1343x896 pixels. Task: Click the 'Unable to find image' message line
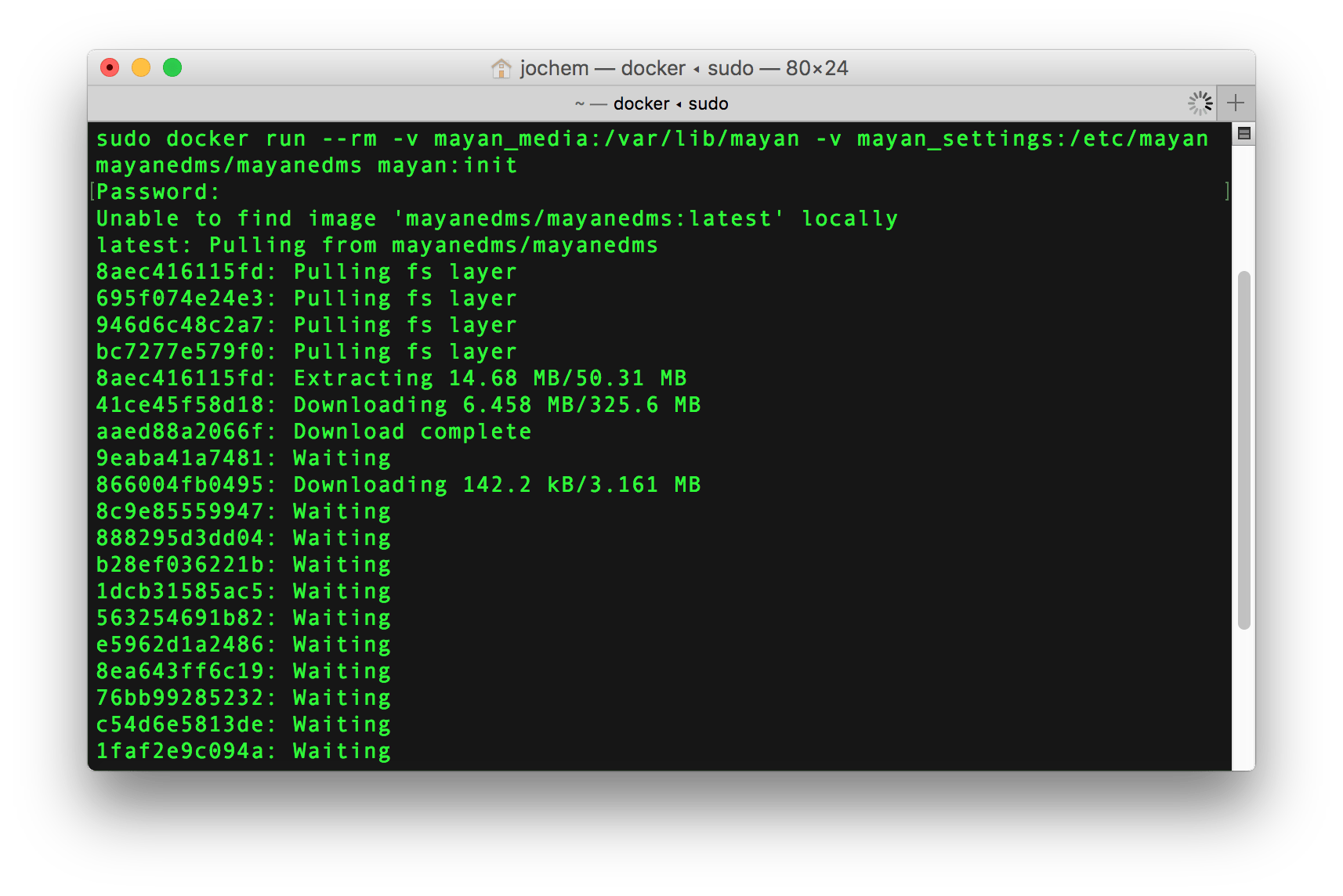coord(497,219)
